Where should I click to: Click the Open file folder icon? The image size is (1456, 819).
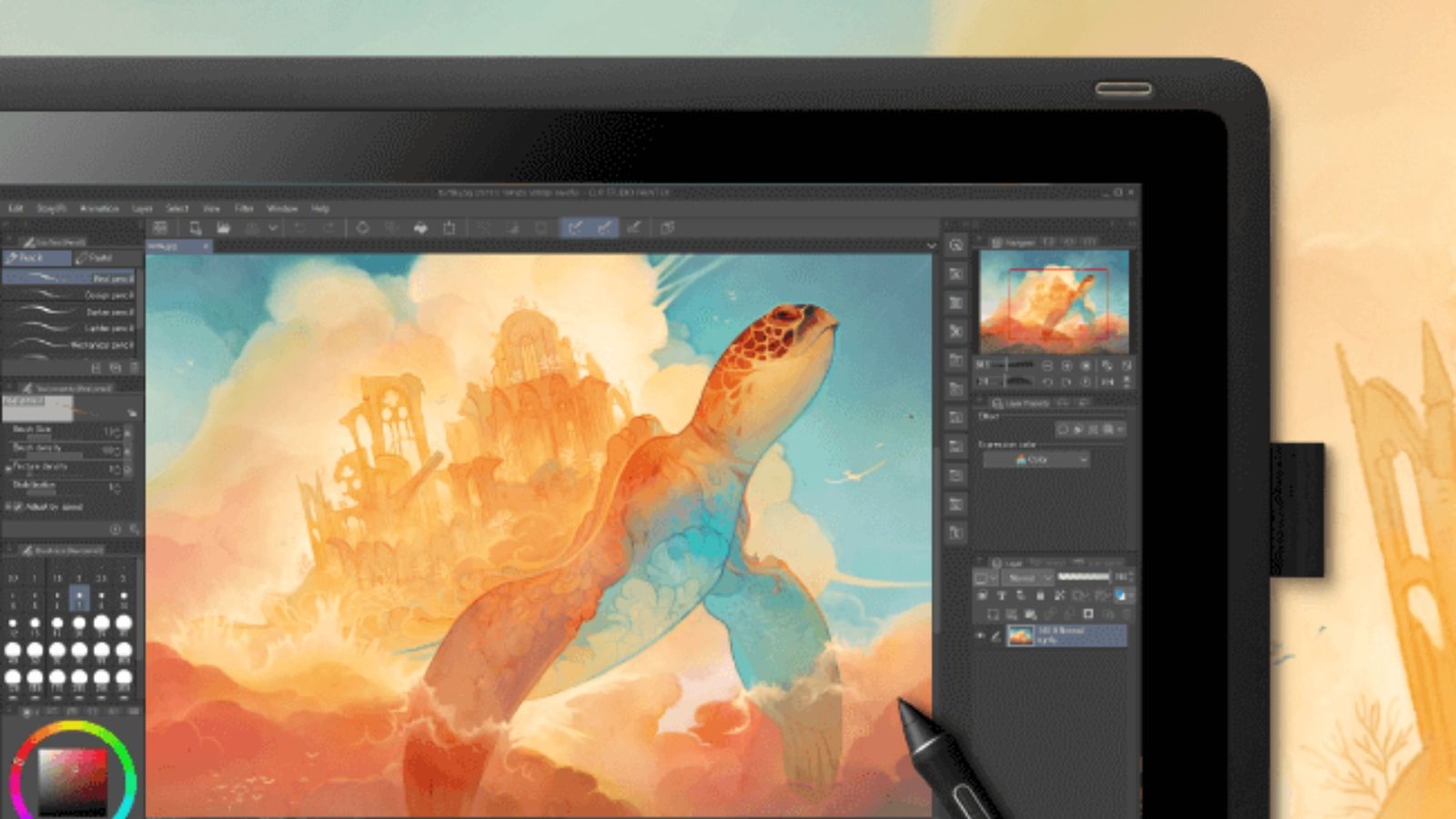coord(223,227)
